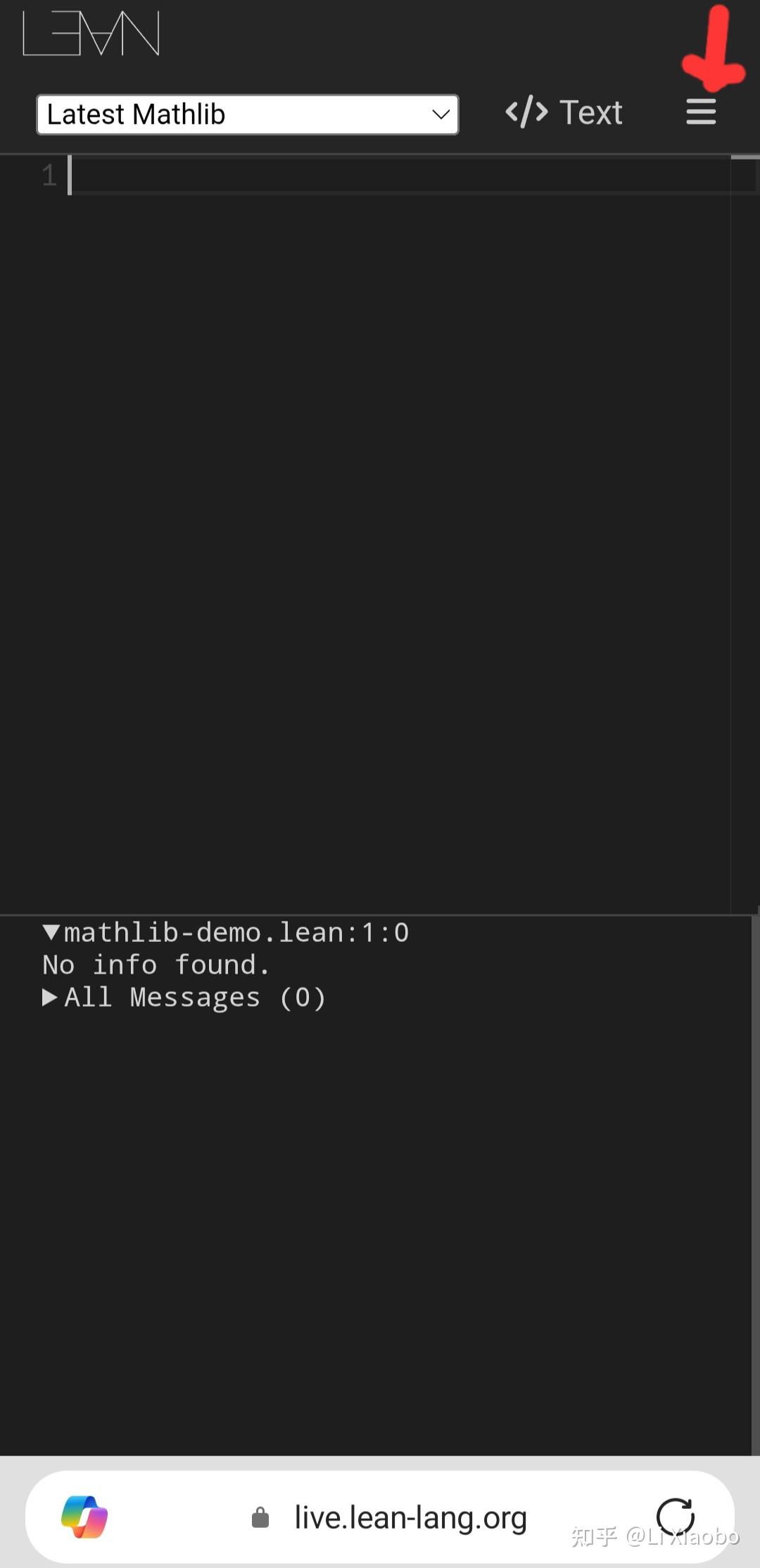Image resolution: width=760 pixels, height=1568 pixels.
Task: Tap the Copilot icon in address bar
Action: click(84, 1517)
